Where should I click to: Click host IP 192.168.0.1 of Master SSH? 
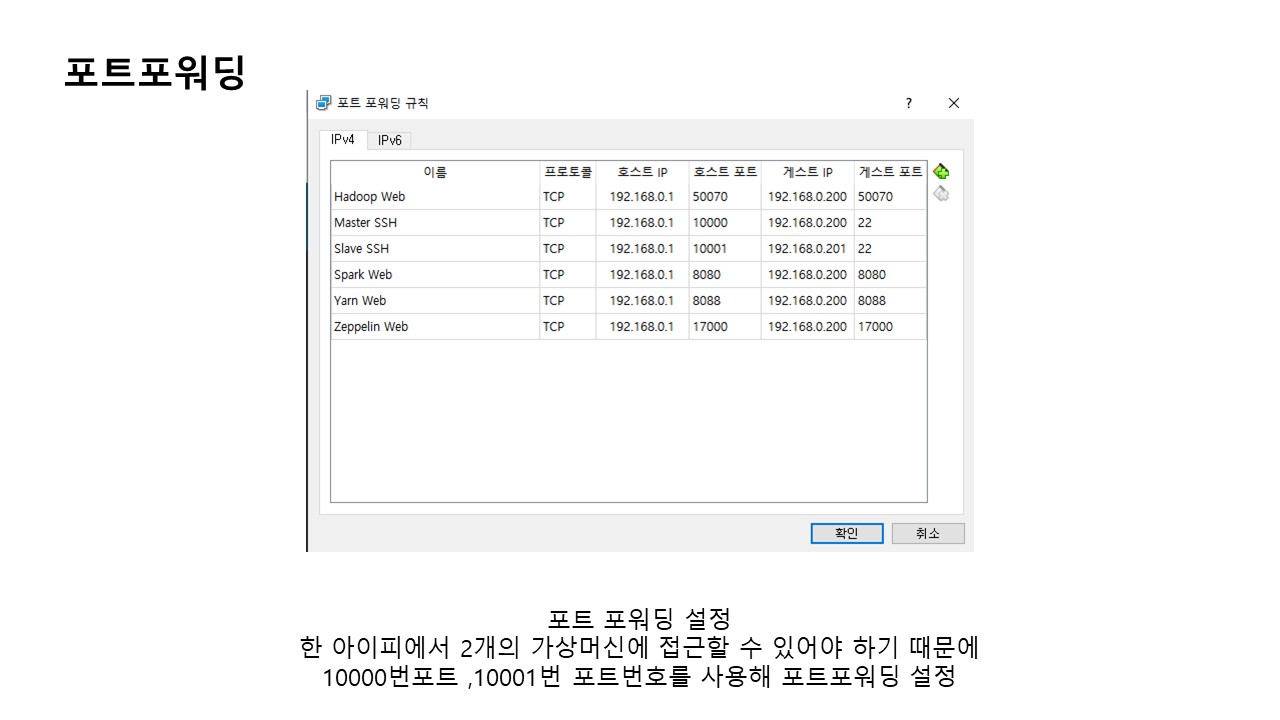click(642, 223)
